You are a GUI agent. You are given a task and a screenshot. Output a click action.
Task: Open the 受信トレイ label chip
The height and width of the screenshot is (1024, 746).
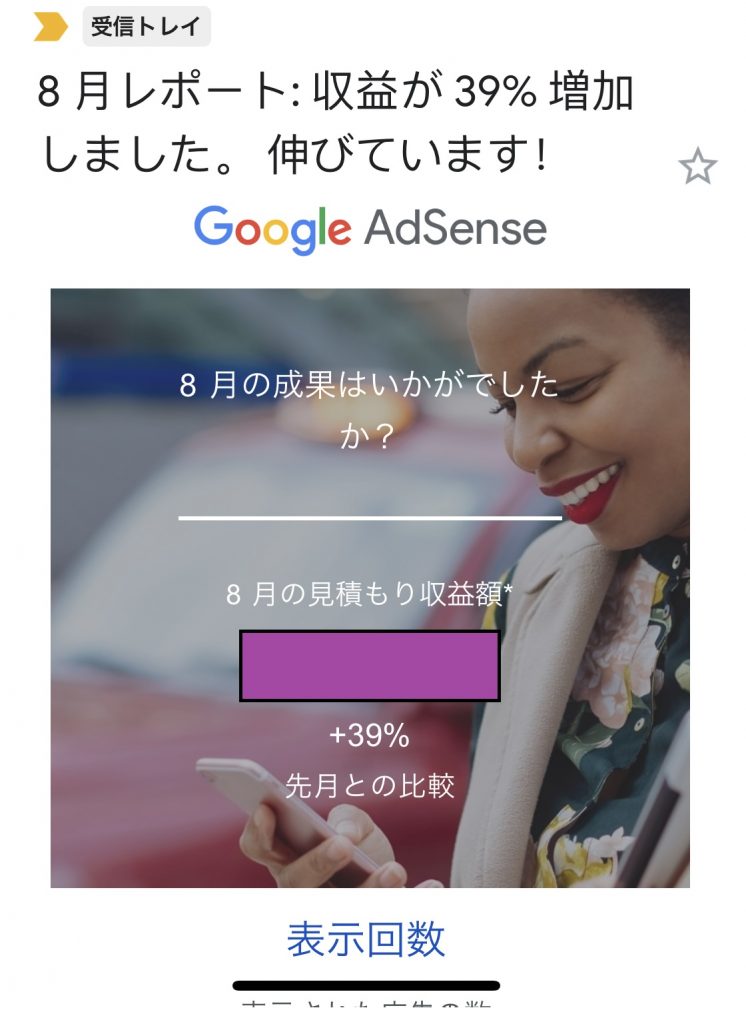point(146,27)
